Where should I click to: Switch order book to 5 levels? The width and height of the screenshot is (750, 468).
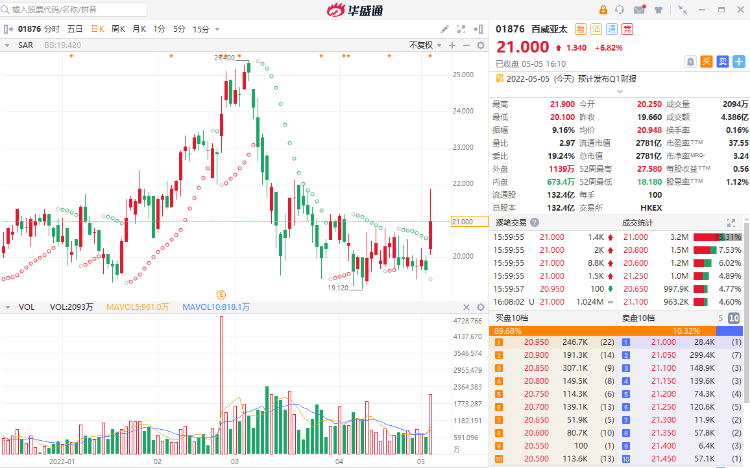click(719, 317)
